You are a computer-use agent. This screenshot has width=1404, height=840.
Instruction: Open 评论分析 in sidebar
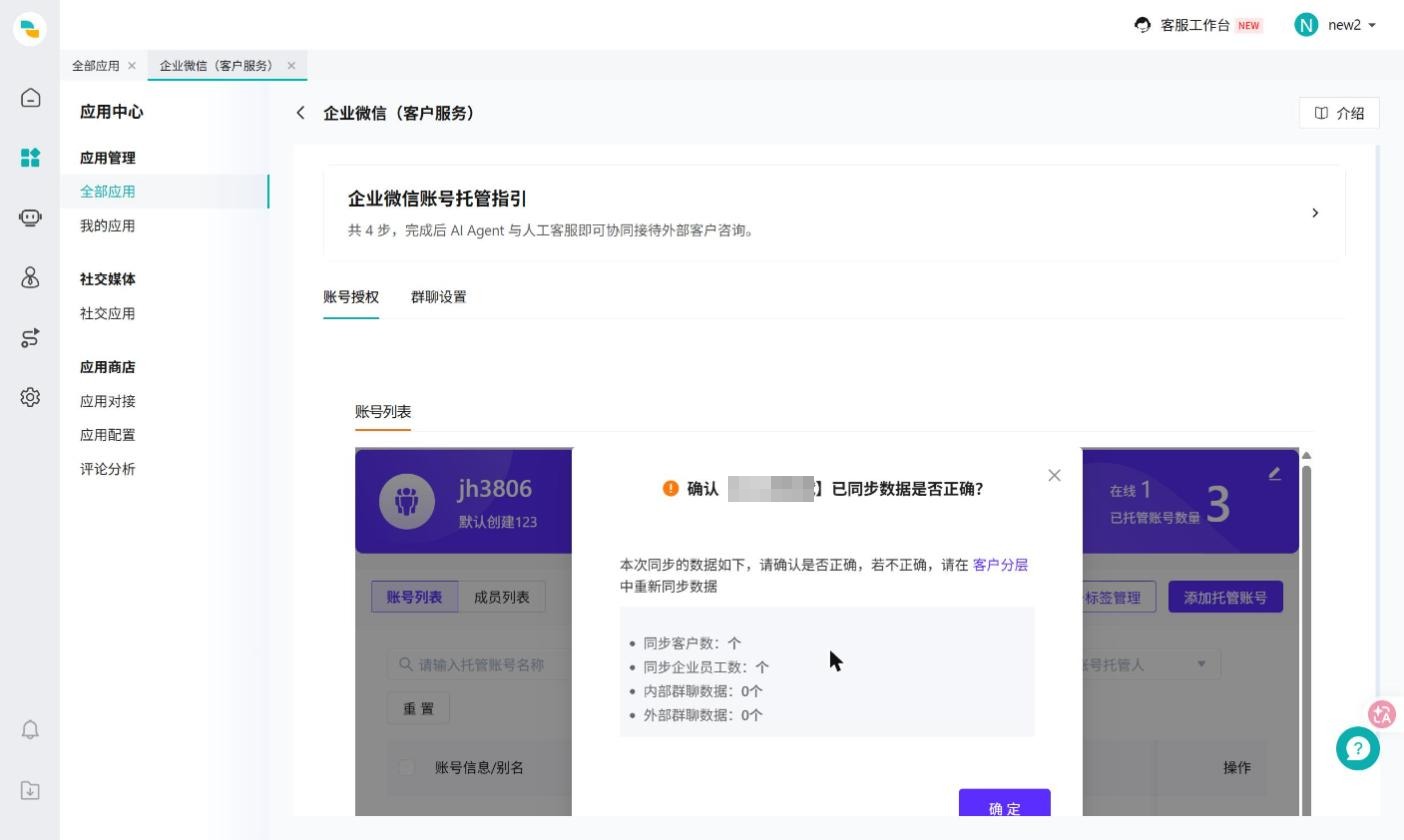pyautogui.click(x=107, y=470)
